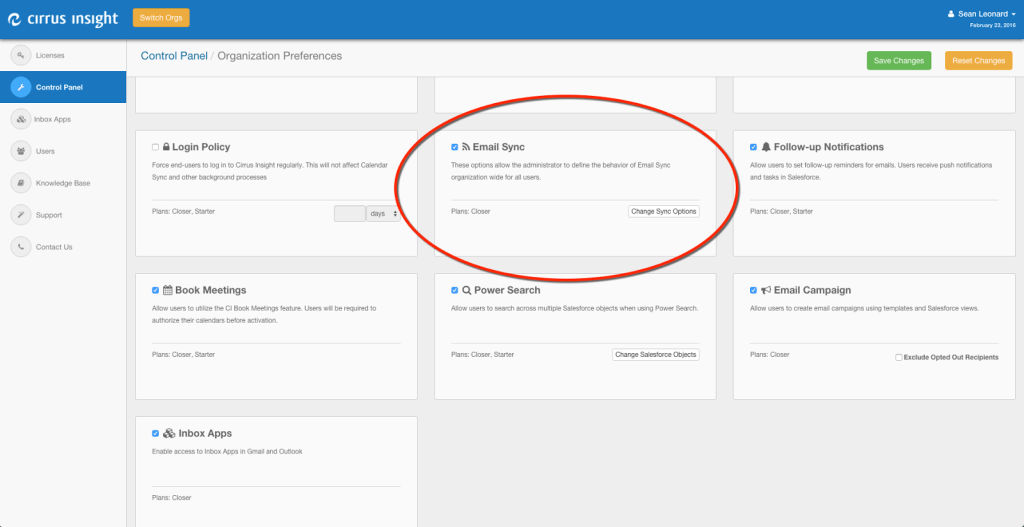Click the Users people icon

point(21,151)
